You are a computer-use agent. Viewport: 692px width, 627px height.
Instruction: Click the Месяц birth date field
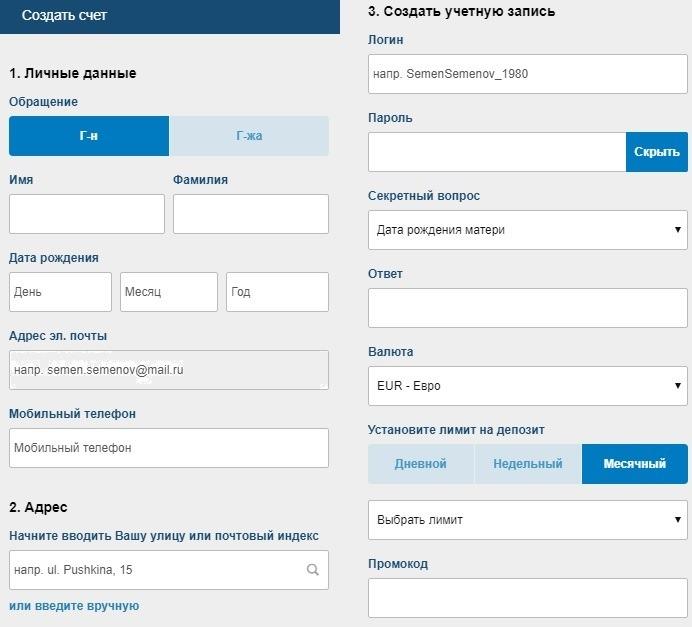[x=168, y=292]
